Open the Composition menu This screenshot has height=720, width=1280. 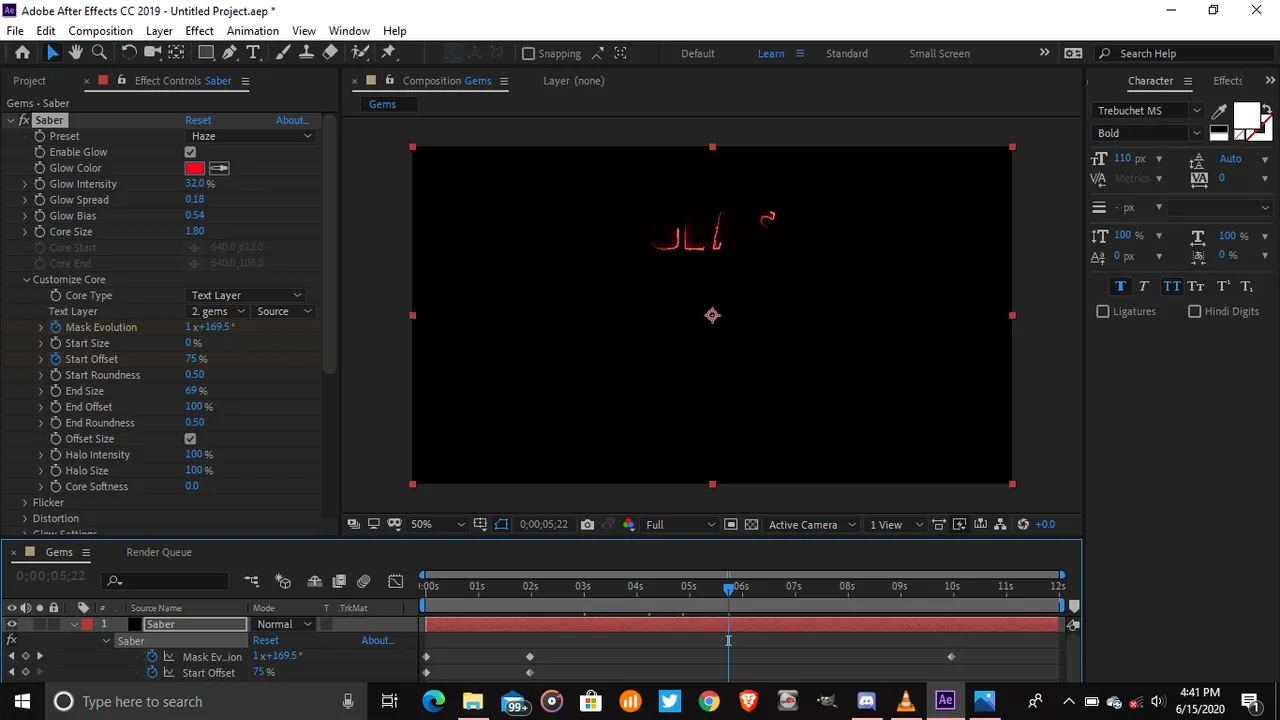click(100, 31)
